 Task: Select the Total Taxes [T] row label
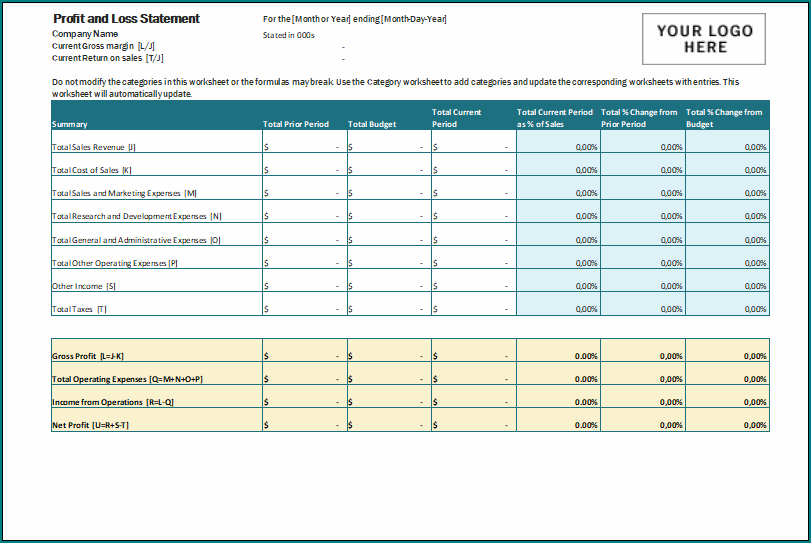click(79, 309)
